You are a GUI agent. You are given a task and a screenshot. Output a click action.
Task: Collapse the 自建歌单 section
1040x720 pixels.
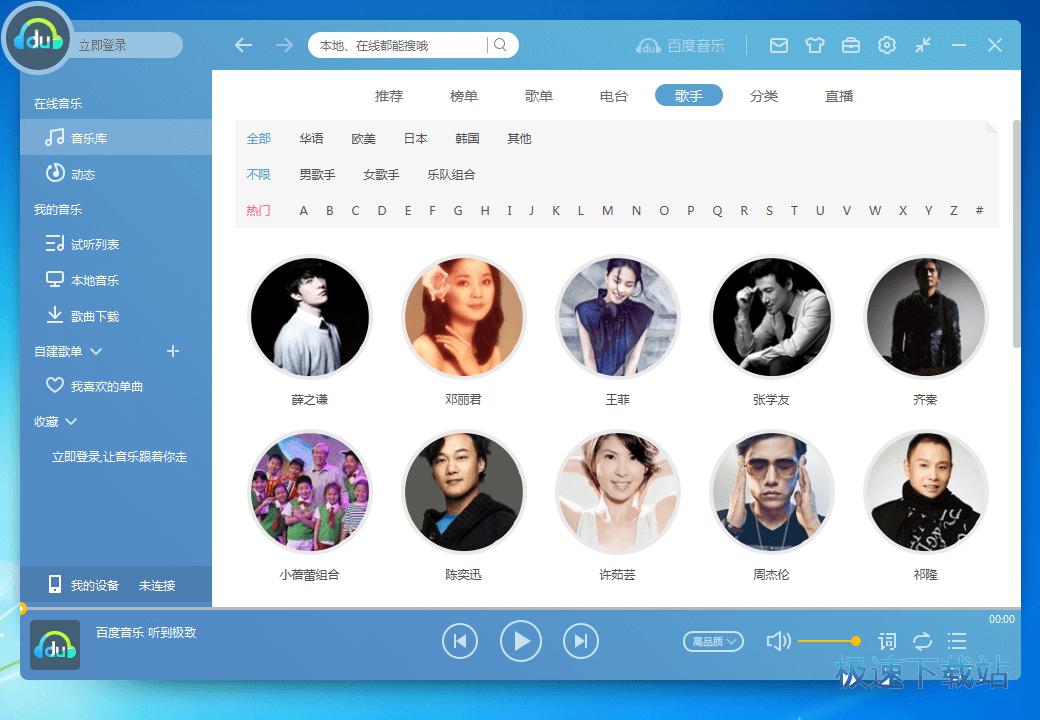coord(96,351)
